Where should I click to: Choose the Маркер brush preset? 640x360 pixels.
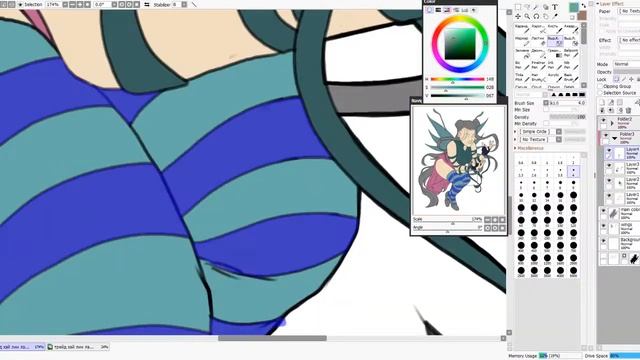pyautogui.click(x=522, y=41)
